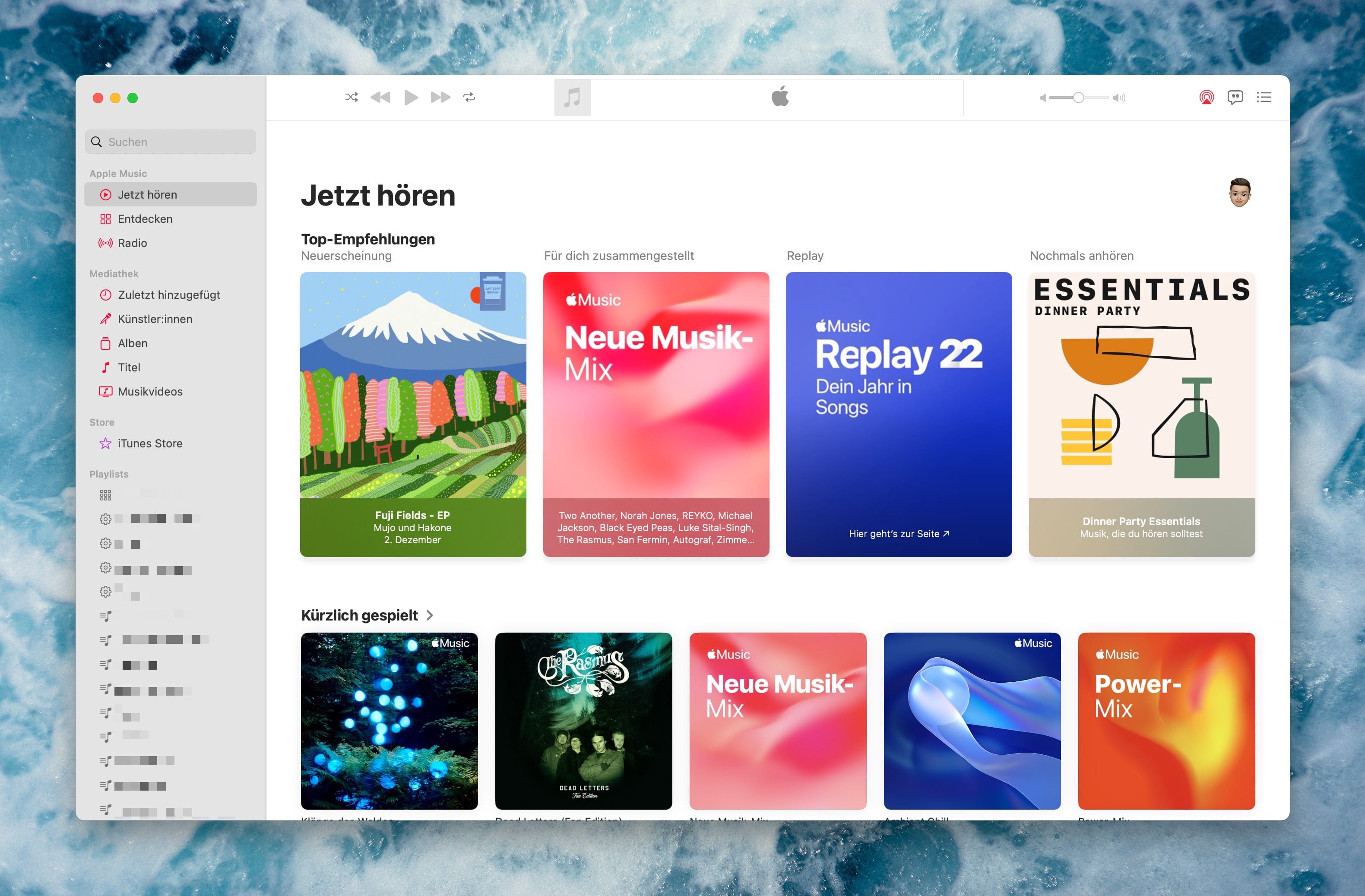Open Künstler:innen in the sidebar

pyautogui.click(x=155, y=319)
